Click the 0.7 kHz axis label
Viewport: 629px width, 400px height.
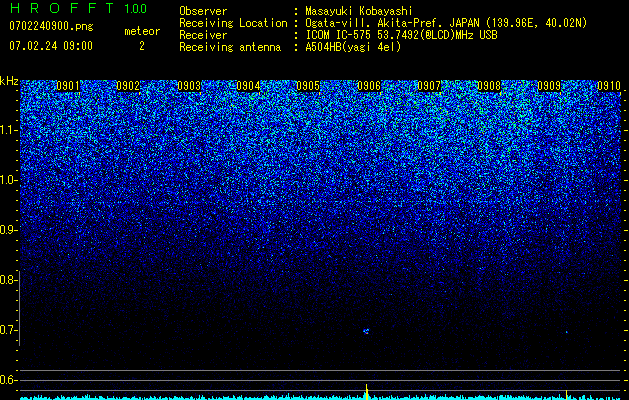pos(9,330)
